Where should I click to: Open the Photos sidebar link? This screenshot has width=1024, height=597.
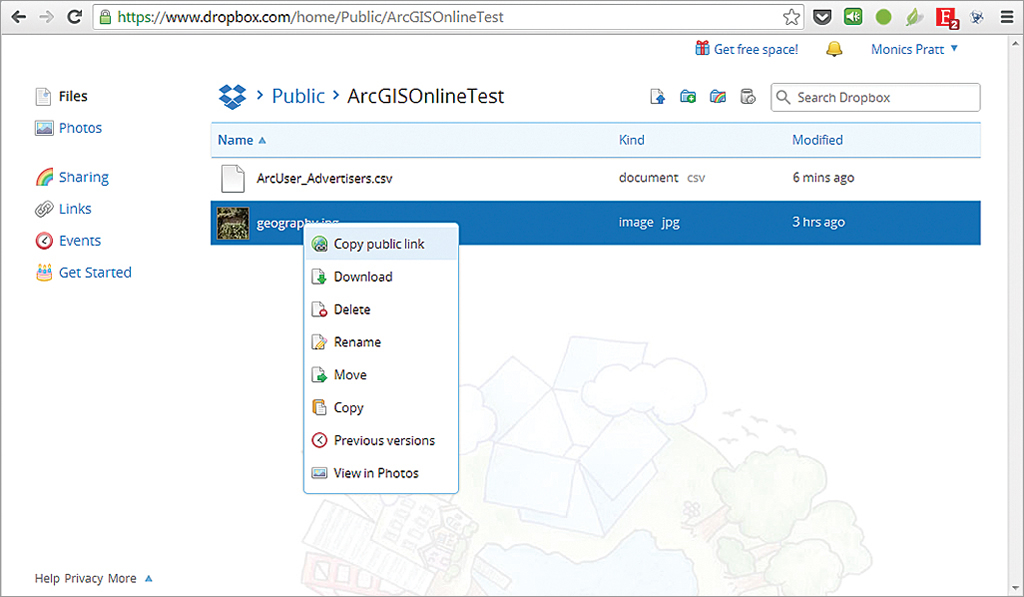pyautogui.click(x=80, y=128)
